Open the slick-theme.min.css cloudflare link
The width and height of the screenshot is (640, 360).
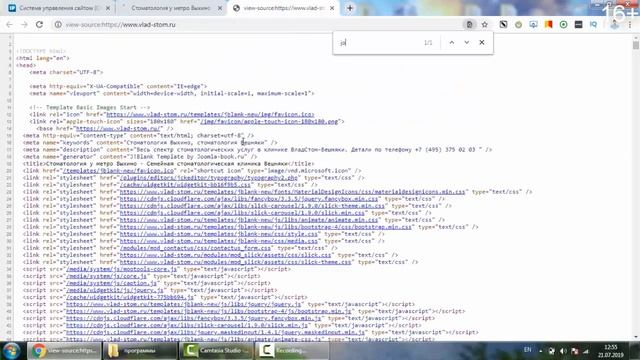(252, 206)
